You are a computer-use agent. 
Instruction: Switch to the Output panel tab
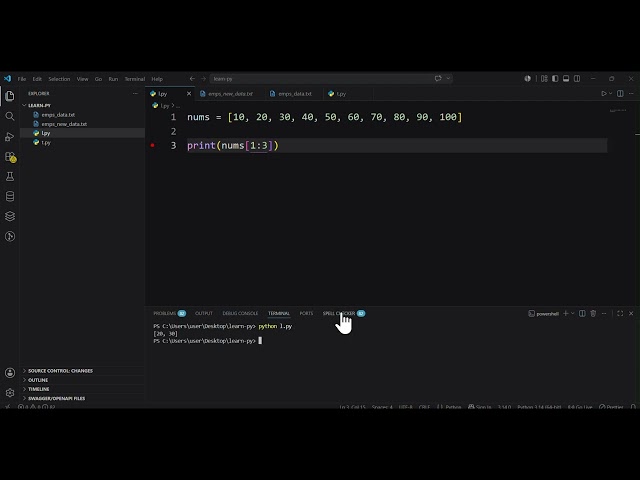(204, 313)
